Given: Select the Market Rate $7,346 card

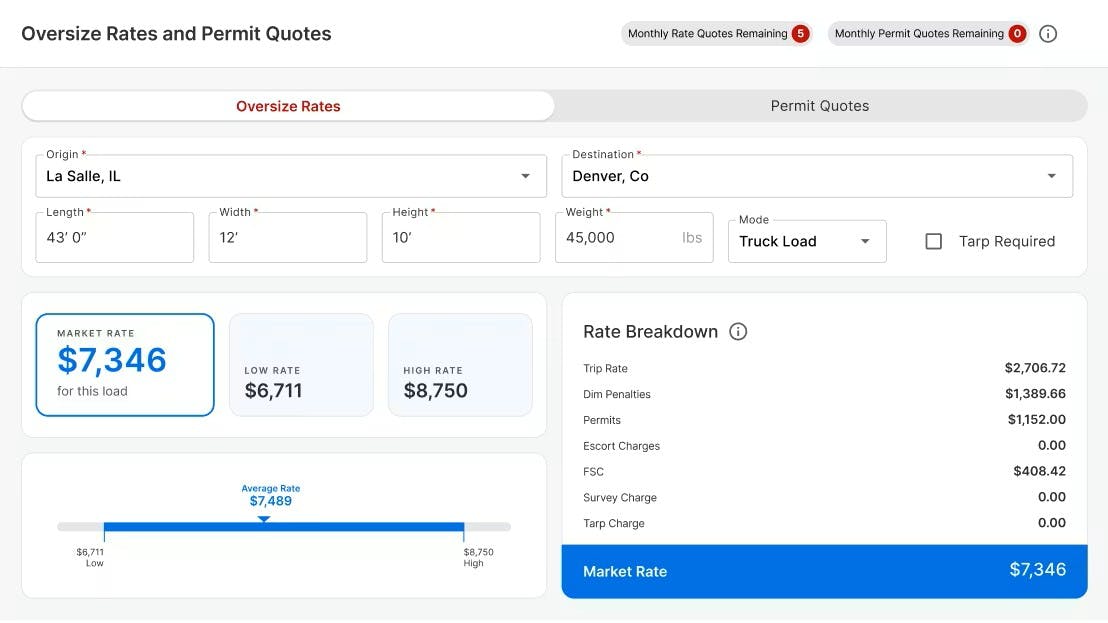Looking at the screenshot, I should (125, 364).
